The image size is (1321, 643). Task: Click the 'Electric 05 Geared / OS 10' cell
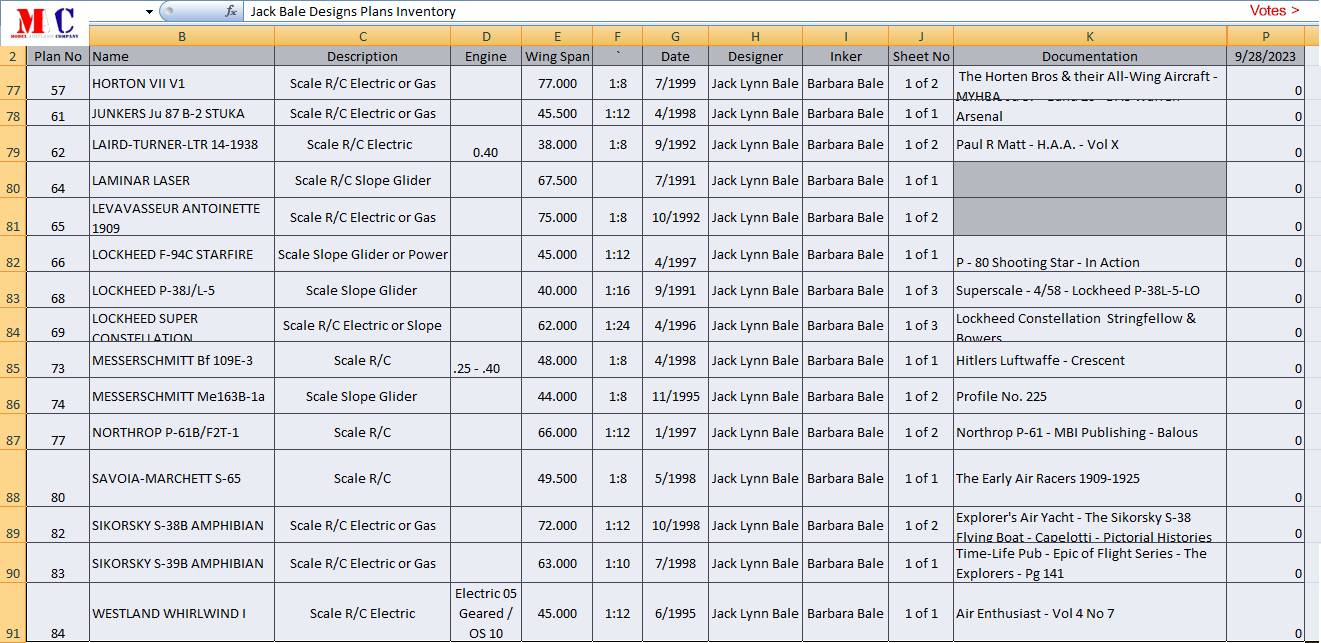click(x=486, y=613)
